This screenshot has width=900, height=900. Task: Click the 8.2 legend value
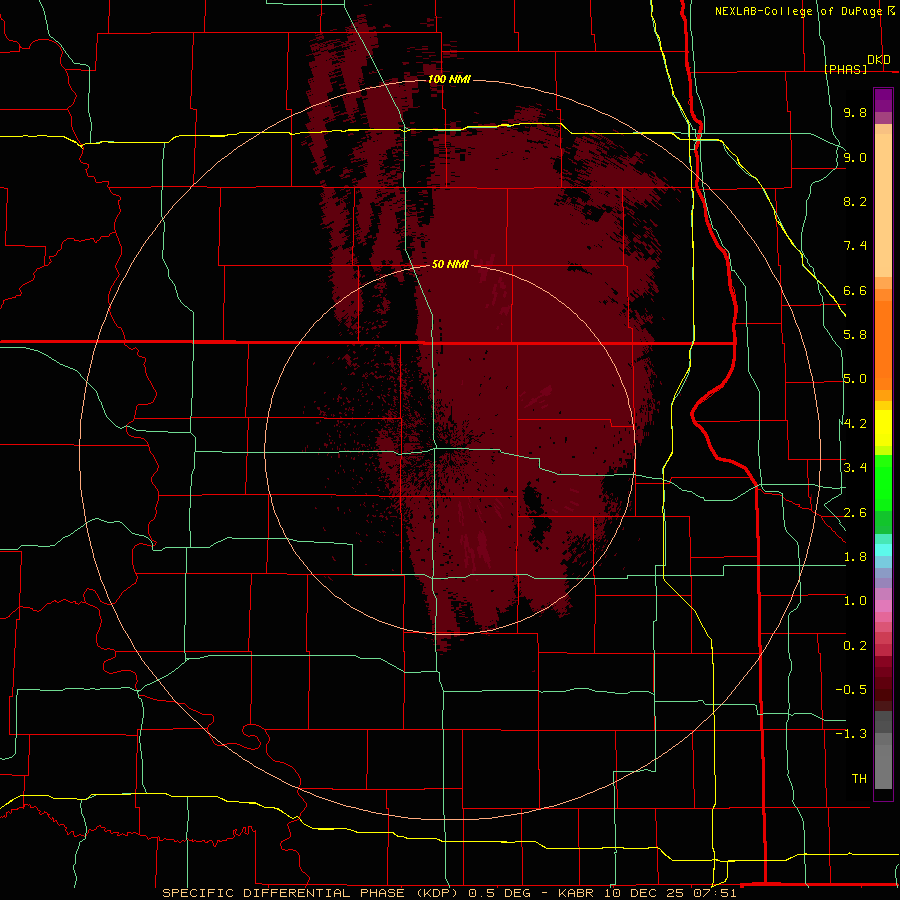(855, 201)
